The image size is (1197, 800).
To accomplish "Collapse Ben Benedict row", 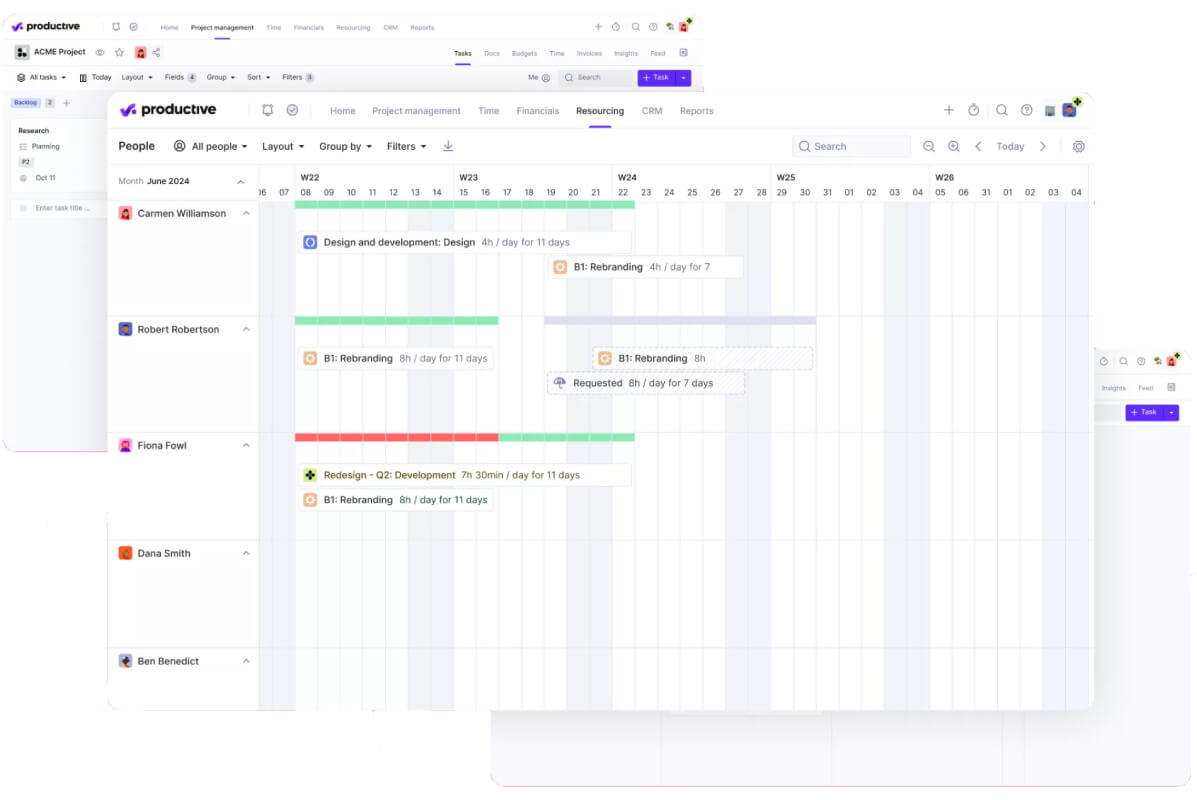I will 246,661.
